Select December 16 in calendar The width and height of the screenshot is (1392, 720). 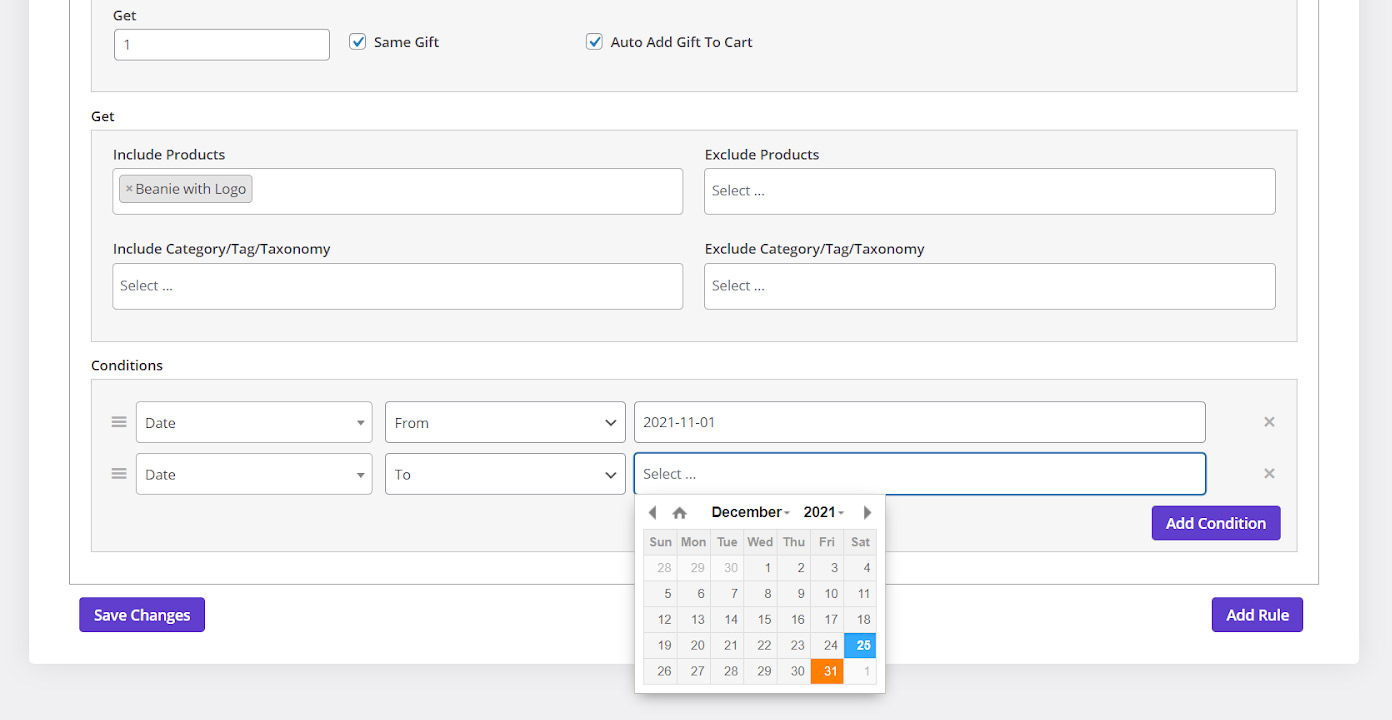794,619
